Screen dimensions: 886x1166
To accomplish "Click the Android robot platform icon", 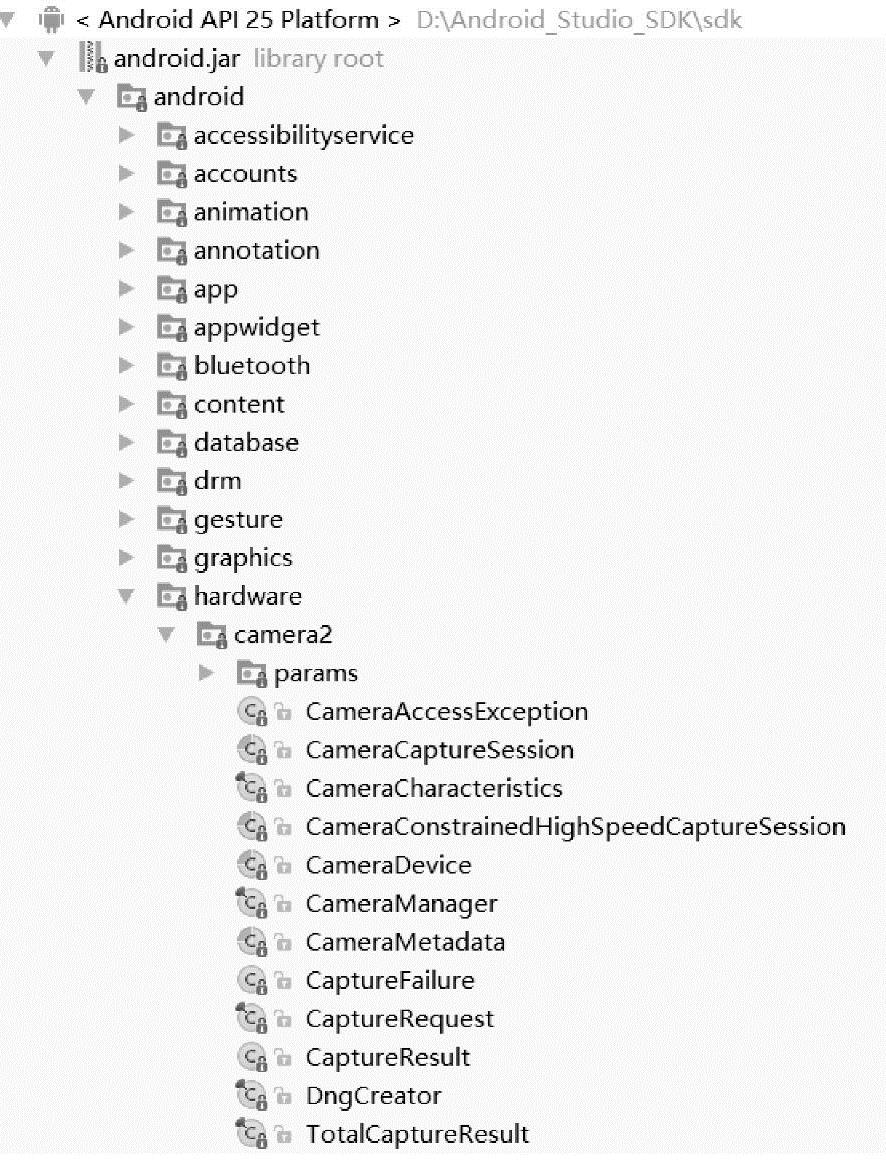I will (52, 19).
